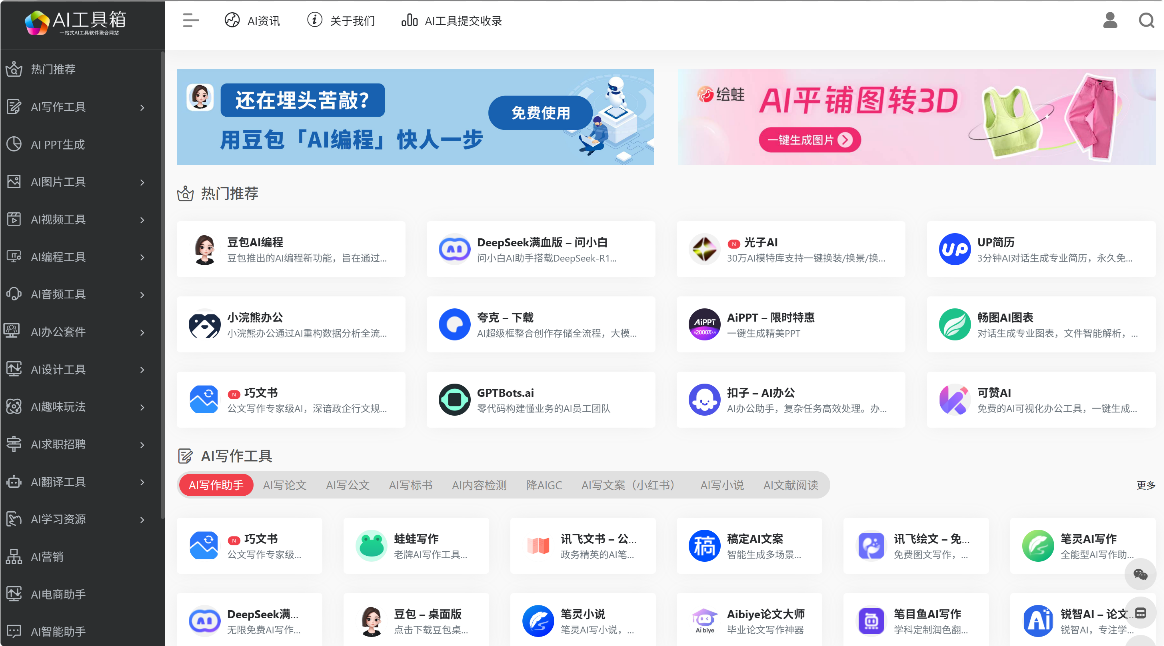Click the 小浣熊办公 raccoon icon
This screenshot has height=646, width=1164.
pyautogui.click(x=204, y=324)
